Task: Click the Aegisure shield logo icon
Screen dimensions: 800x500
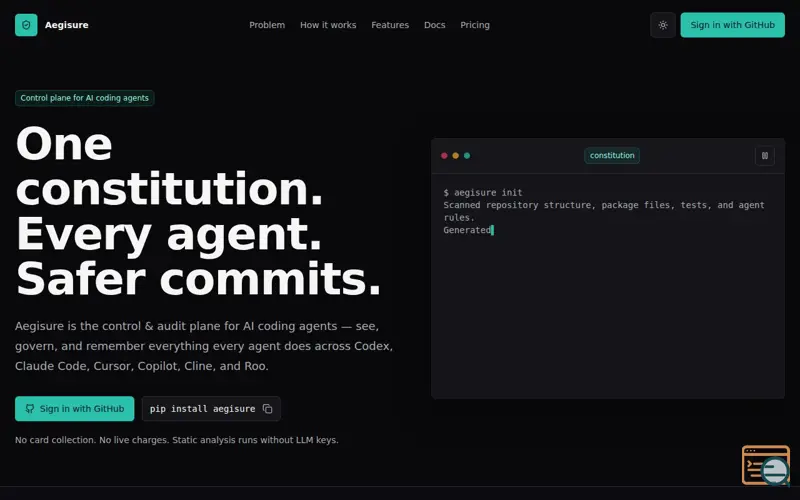Action: pos(26,25)
